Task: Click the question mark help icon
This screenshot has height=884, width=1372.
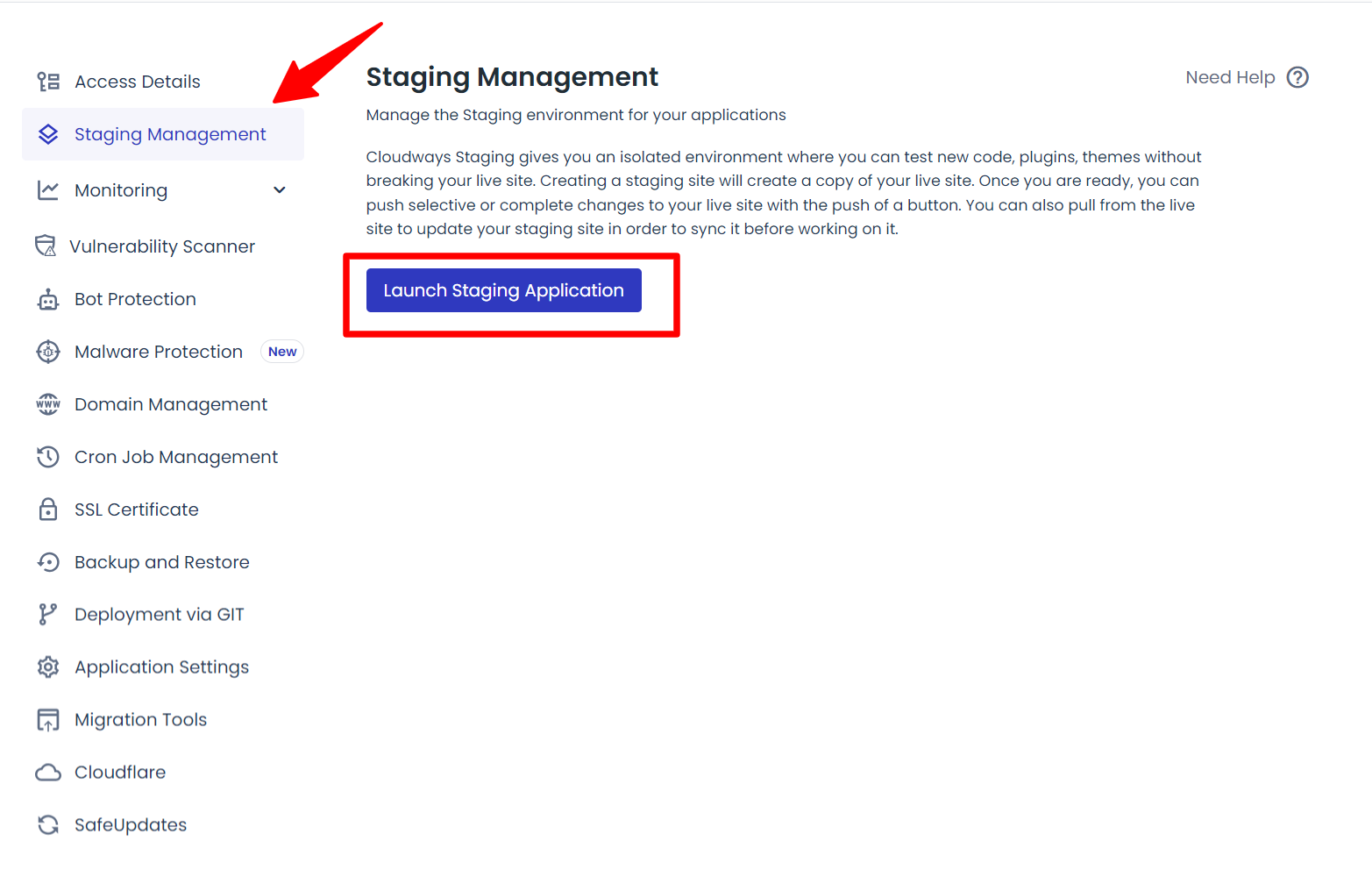Action: tap(1297, 77)
